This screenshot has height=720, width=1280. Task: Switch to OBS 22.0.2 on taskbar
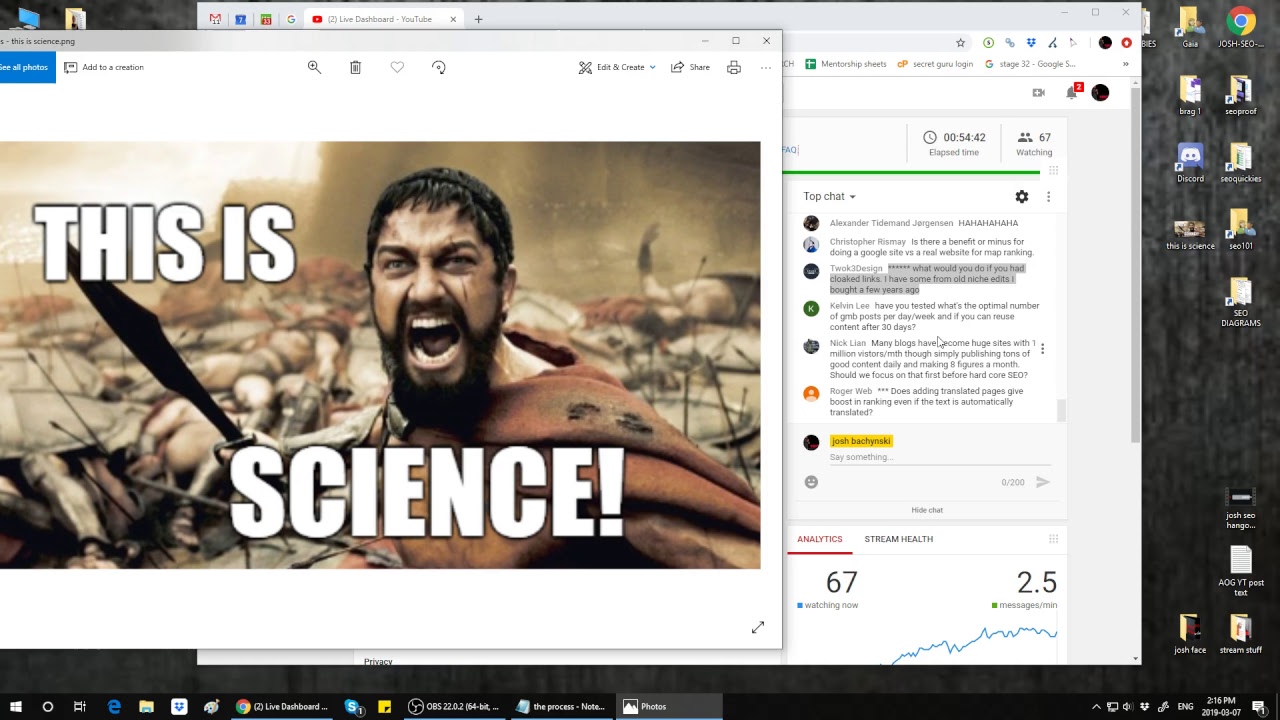[x=455, y=706]
